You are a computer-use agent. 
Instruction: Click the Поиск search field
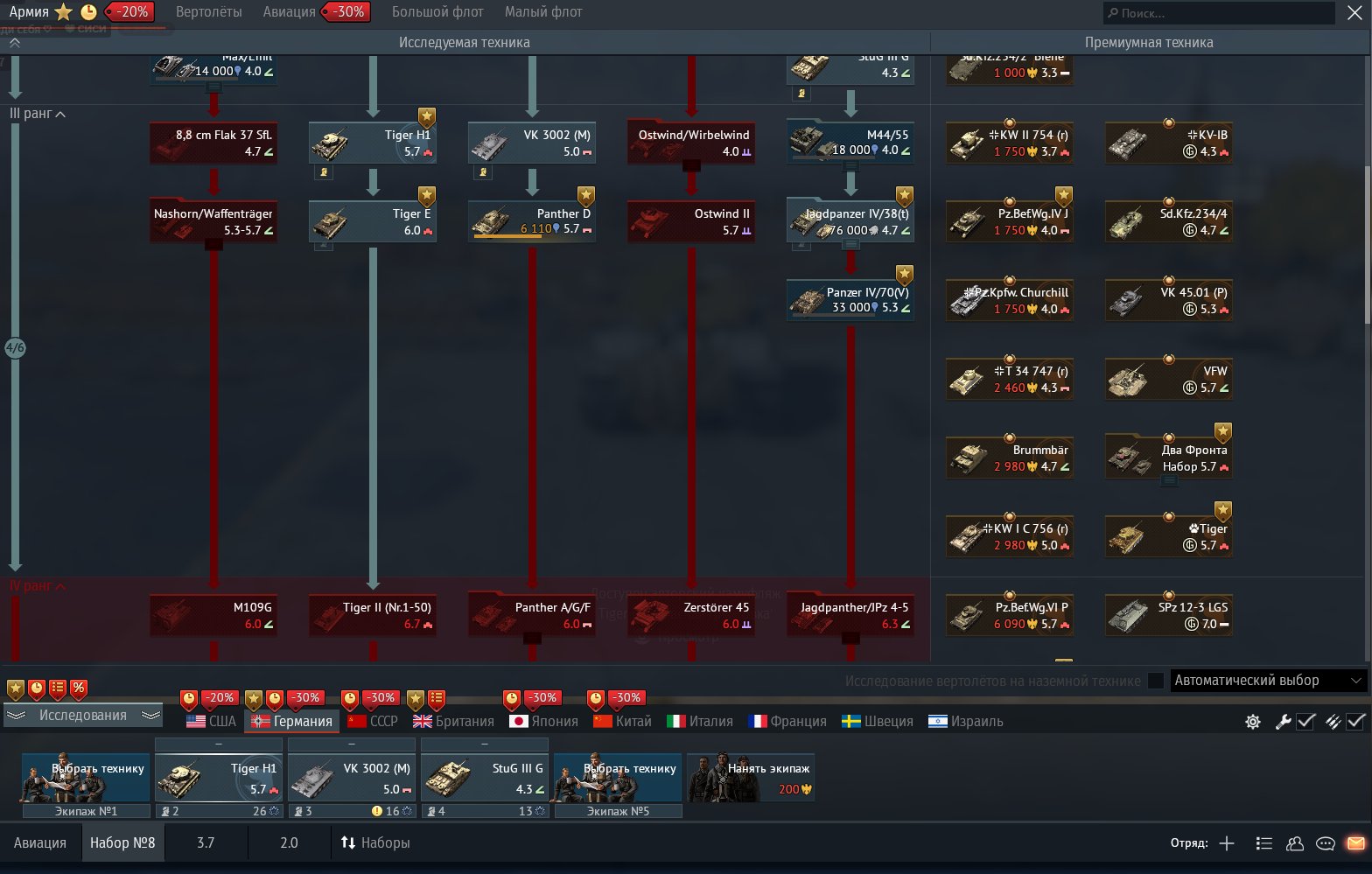(1218, 13)
